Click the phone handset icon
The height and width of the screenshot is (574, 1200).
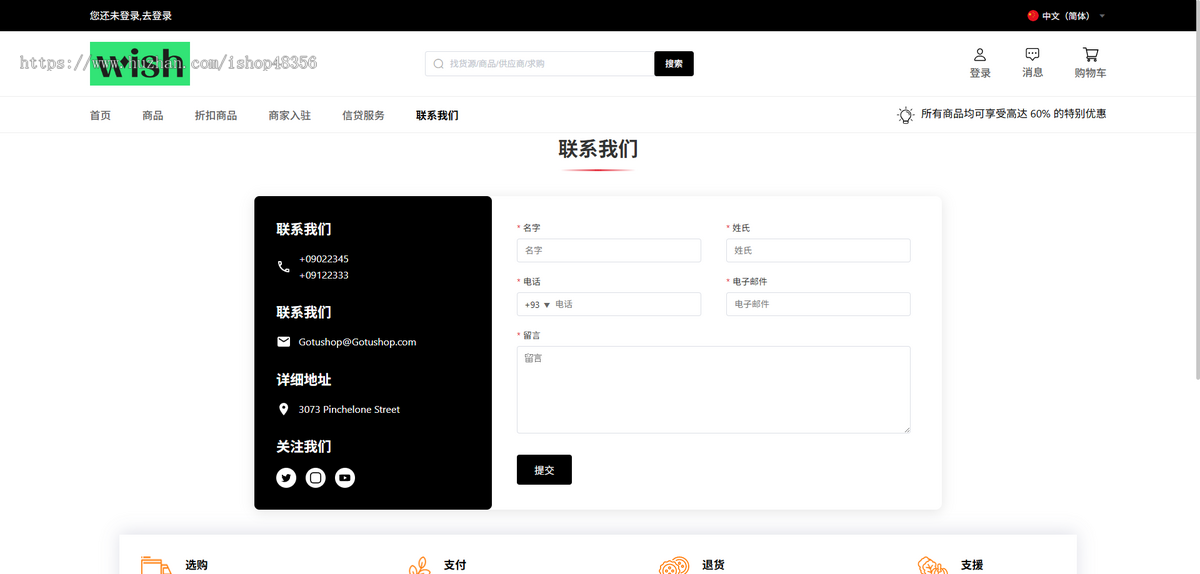284,267
